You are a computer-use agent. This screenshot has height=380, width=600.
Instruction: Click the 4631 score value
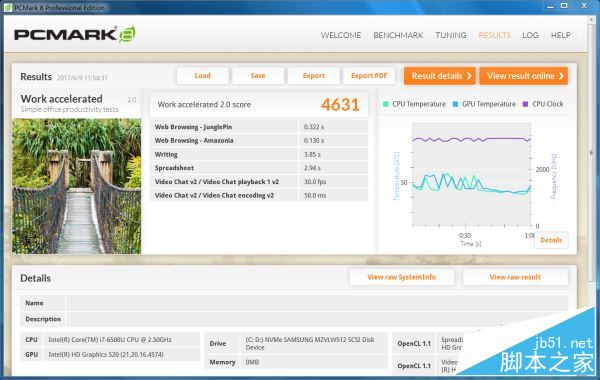pos(340,104)
